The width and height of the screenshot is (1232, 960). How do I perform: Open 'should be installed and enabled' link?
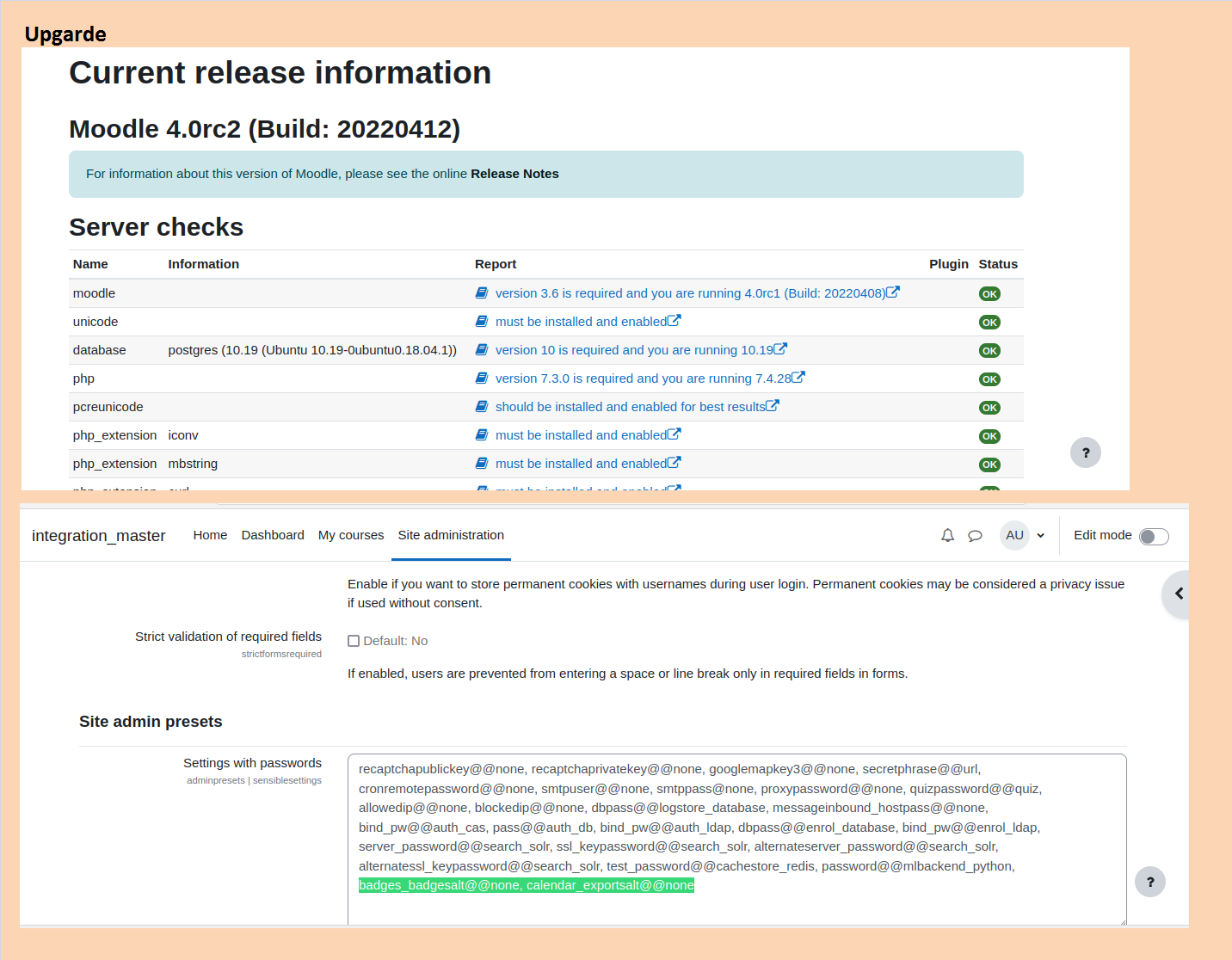pos(630,407)
